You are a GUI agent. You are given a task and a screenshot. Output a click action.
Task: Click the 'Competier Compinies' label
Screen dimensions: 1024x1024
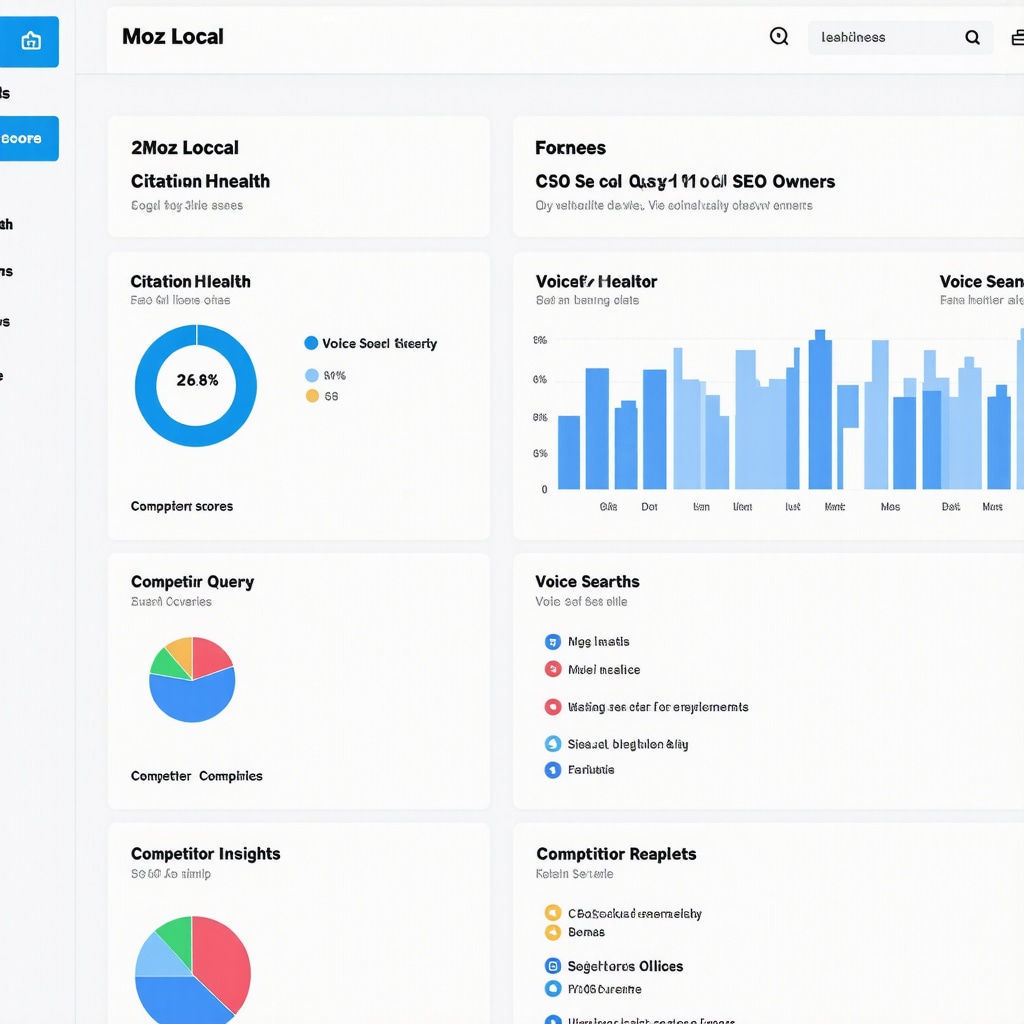(197, 776)
